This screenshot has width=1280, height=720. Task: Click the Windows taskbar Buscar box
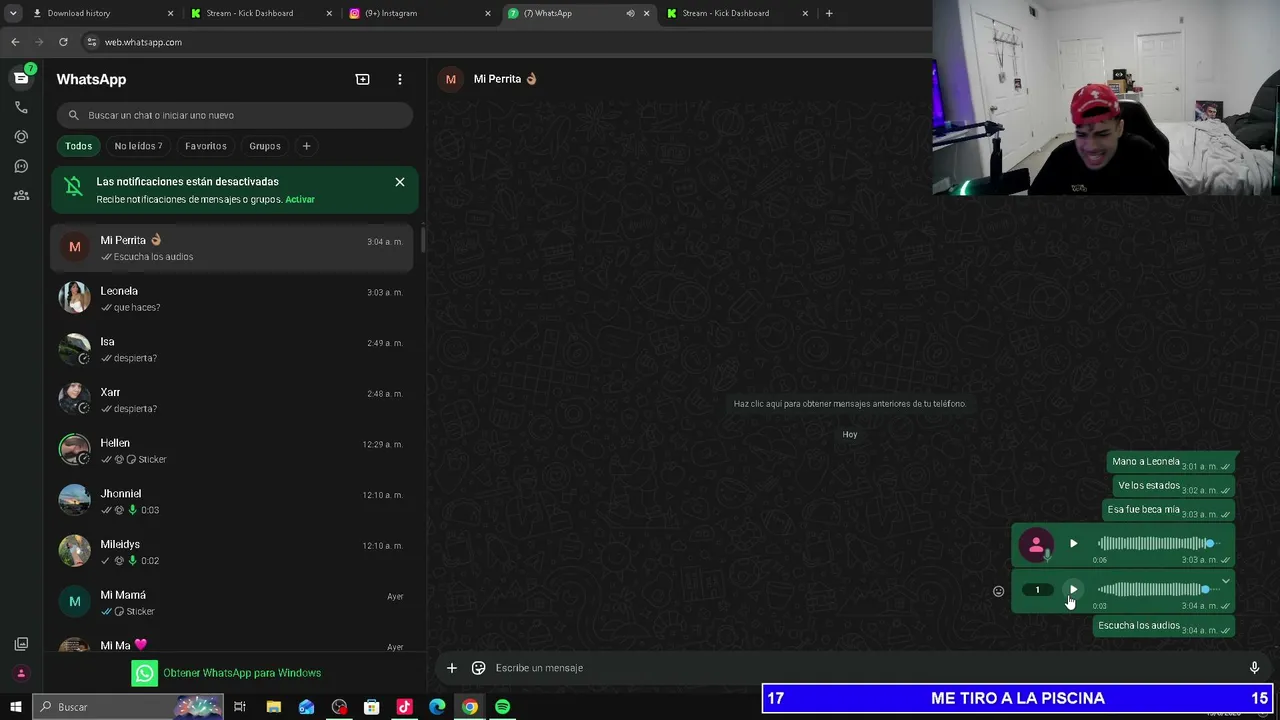pos(130,707)
